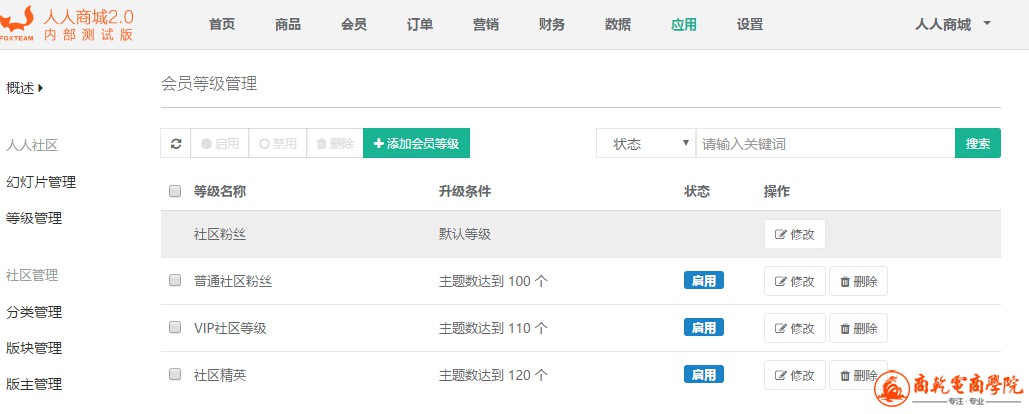This screenshot has height=414, width=1029.
Task: Tick the checkbox for 普通社区粉丝
Action: [175, 280]
